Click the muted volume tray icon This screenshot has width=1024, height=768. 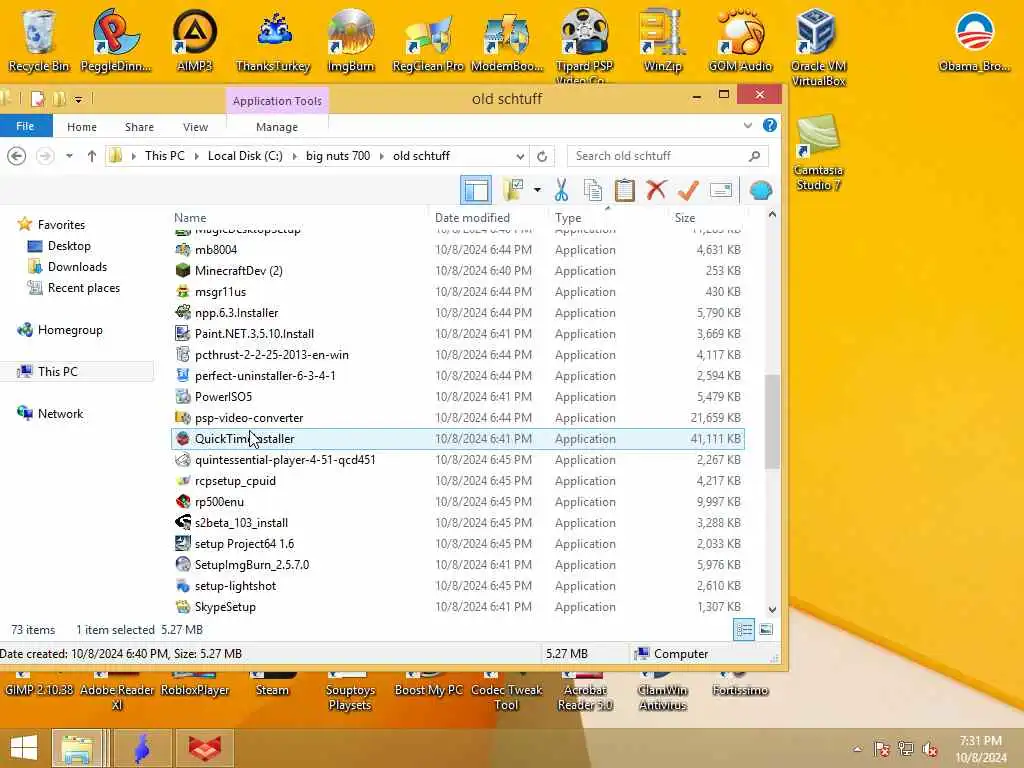(930, 749)
